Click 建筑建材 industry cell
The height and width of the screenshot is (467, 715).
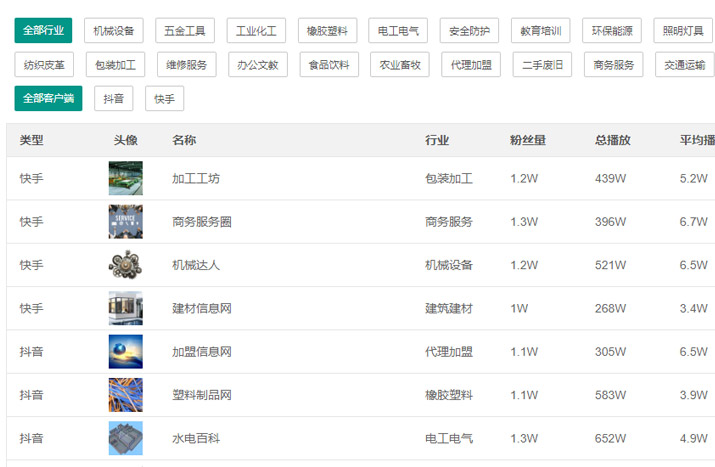pos(449,308)
